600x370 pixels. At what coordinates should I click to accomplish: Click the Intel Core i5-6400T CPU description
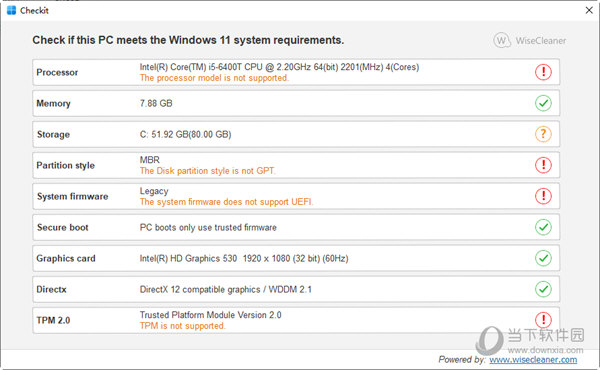point(279,67)
